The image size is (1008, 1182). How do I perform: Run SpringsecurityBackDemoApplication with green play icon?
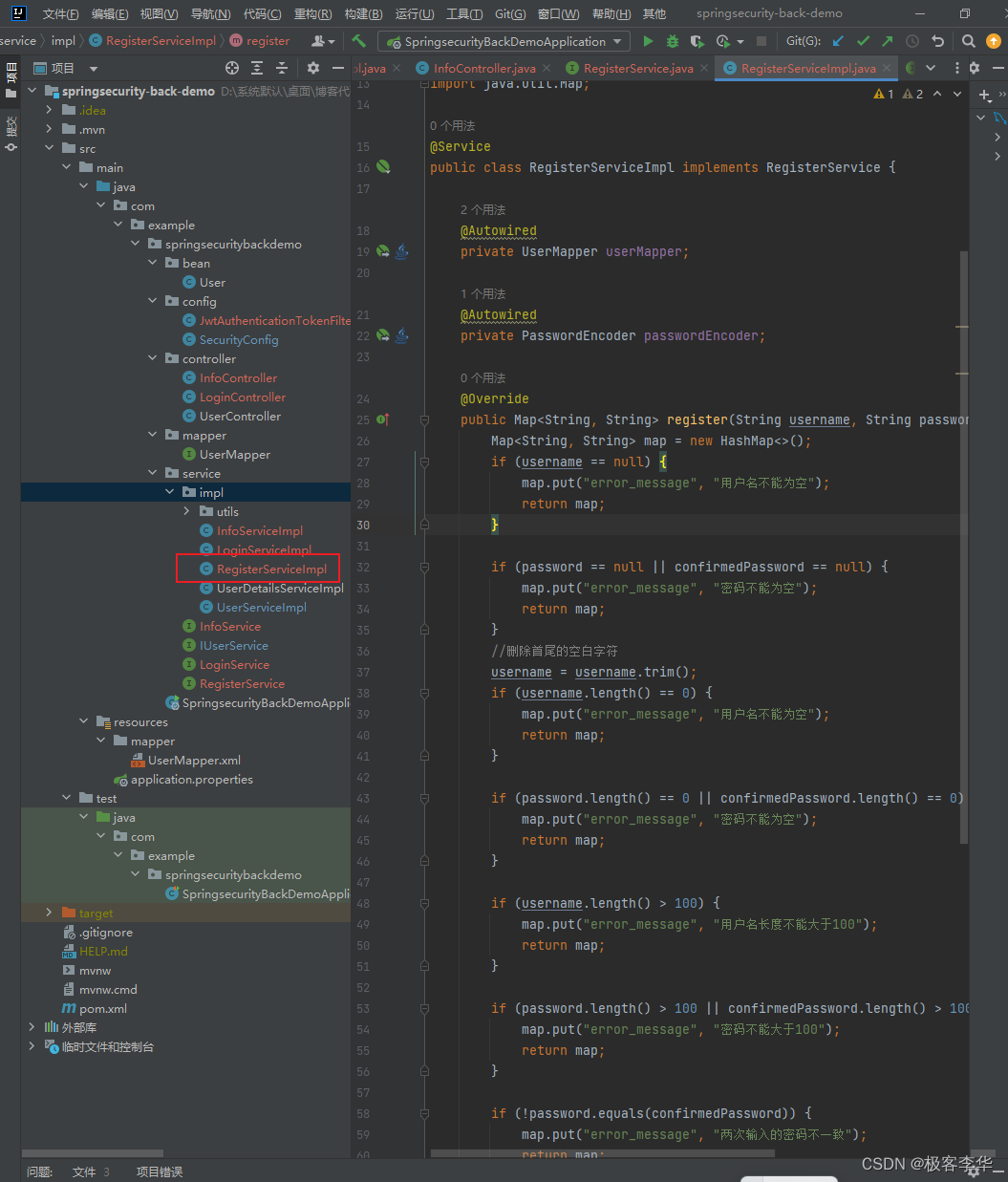[x=649, y=41]
